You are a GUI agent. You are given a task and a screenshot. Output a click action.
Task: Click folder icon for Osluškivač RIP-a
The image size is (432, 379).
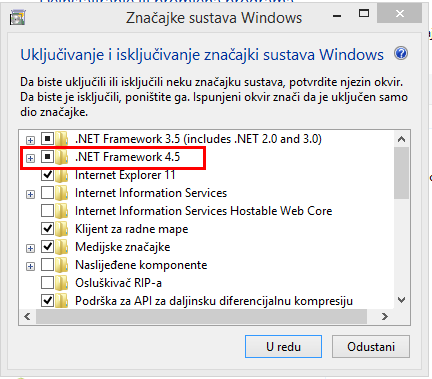click(62, 283)
